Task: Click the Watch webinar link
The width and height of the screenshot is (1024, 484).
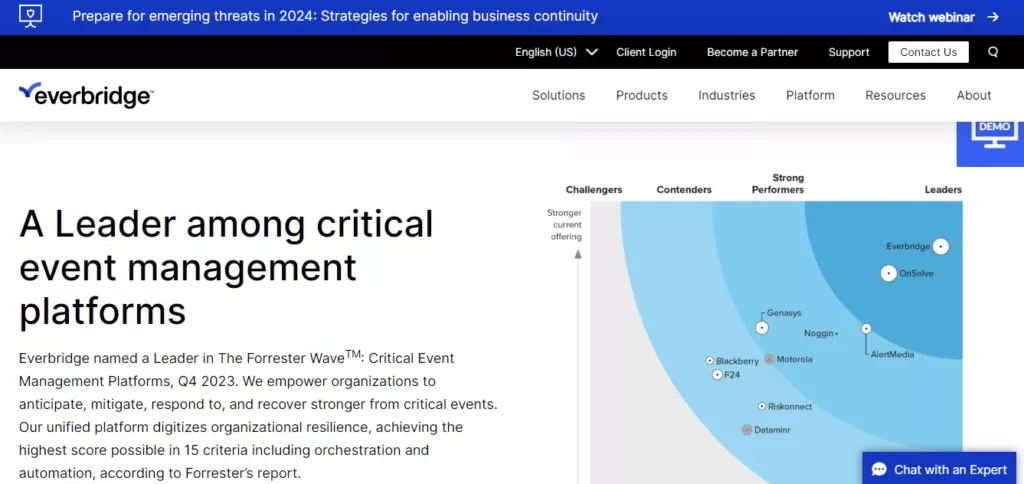Action: pos(944,17)
